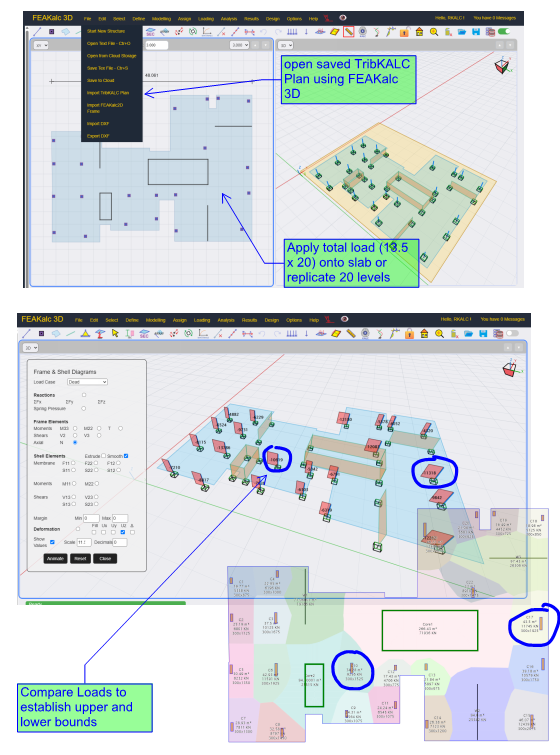Click the padlock icon in lower toolbar

coord(409,333)
